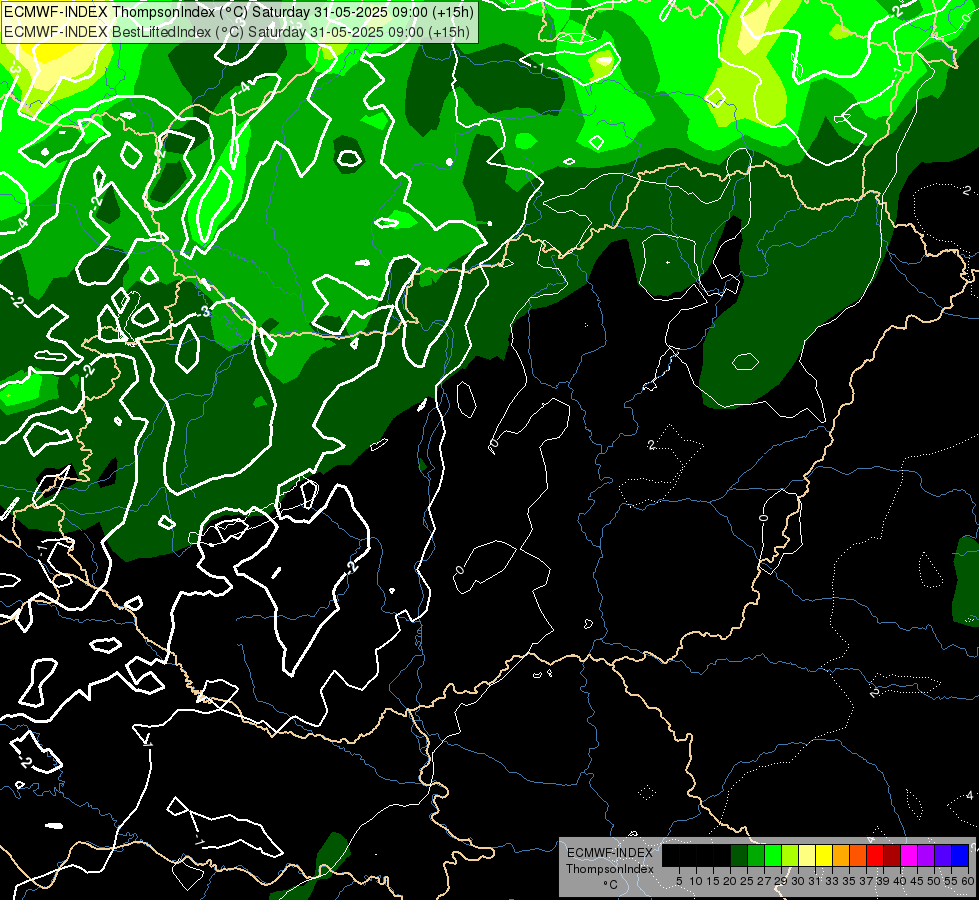Click the legend tick label 29
The width and height of the screenshot is (979, 900).
pos(781,881)
